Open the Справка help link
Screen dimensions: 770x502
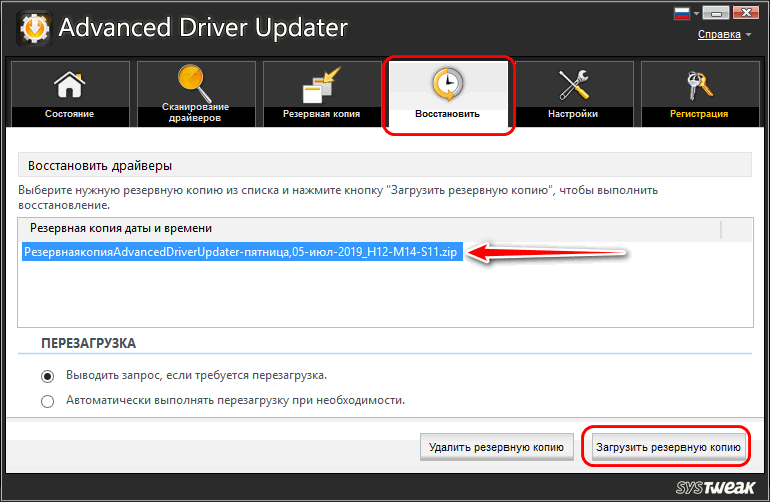point(719,34)
